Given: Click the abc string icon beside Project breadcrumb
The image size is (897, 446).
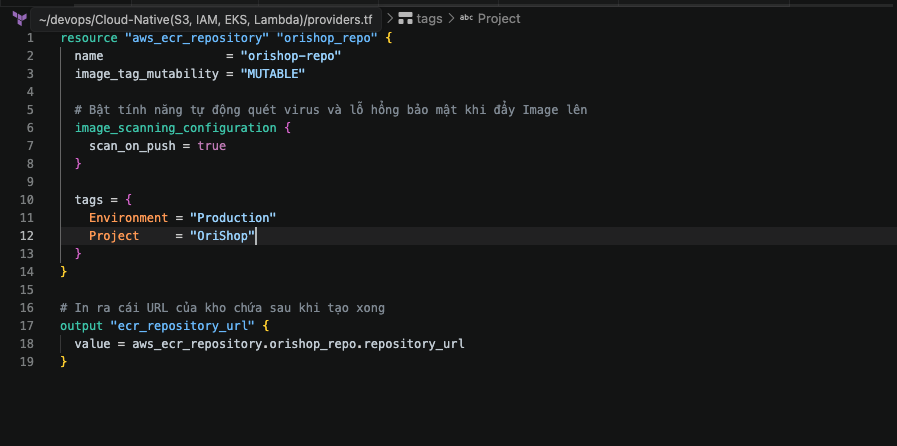Looking at the screenshot, I should tap(465, 19).
